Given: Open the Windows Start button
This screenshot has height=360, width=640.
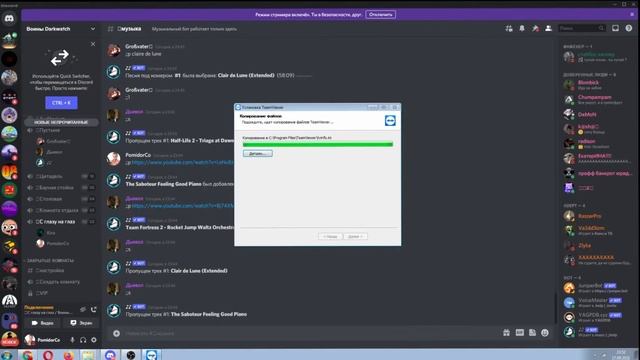Looking at the screenshot, I should pyautogui.click(x=7, y=355).
